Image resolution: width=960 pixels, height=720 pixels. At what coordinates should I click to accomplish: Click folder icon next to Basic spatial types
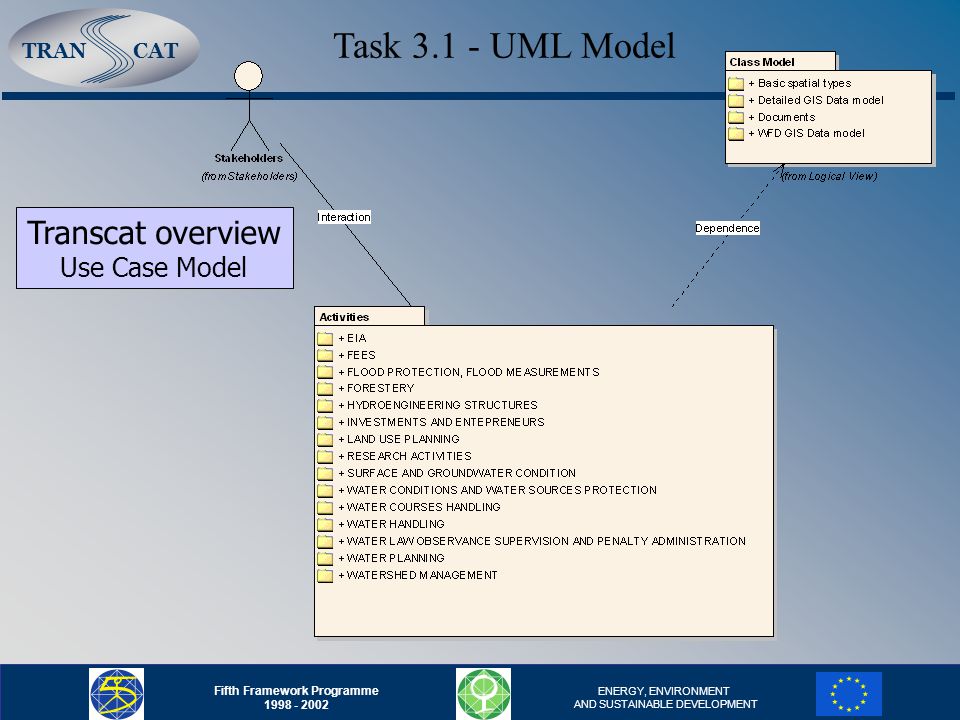[x=736, y=83]
